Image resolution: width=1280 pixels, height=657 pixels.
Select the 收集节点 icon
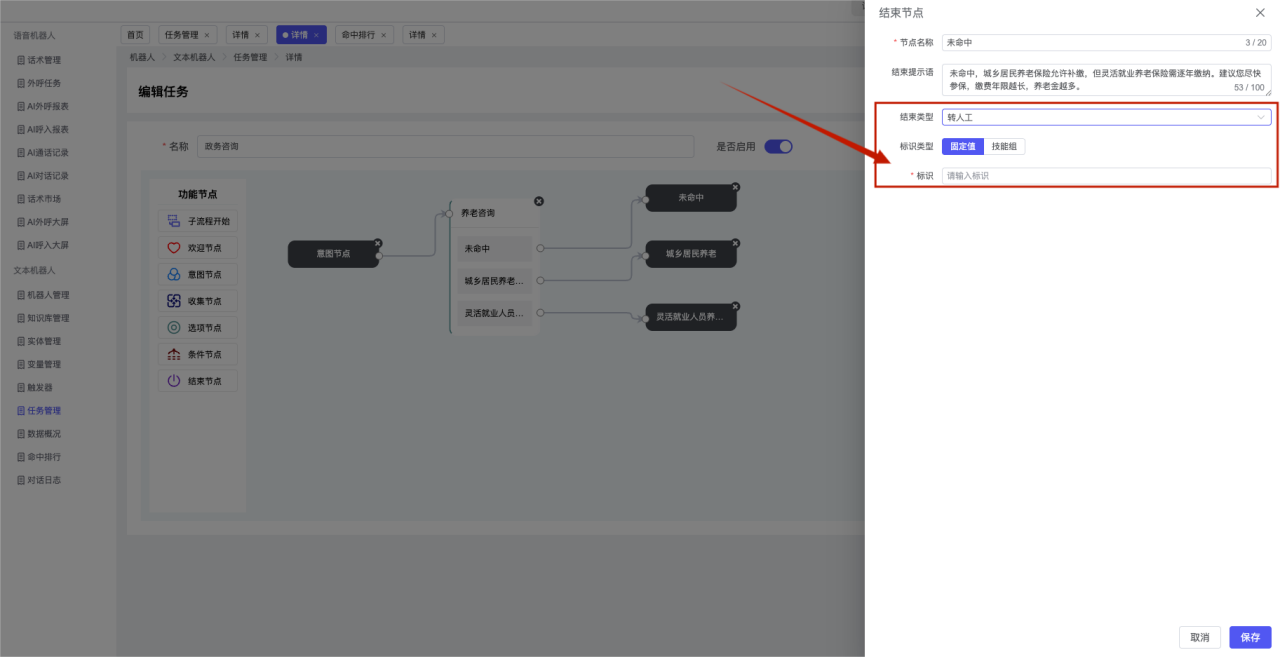[x=174, y=301]
